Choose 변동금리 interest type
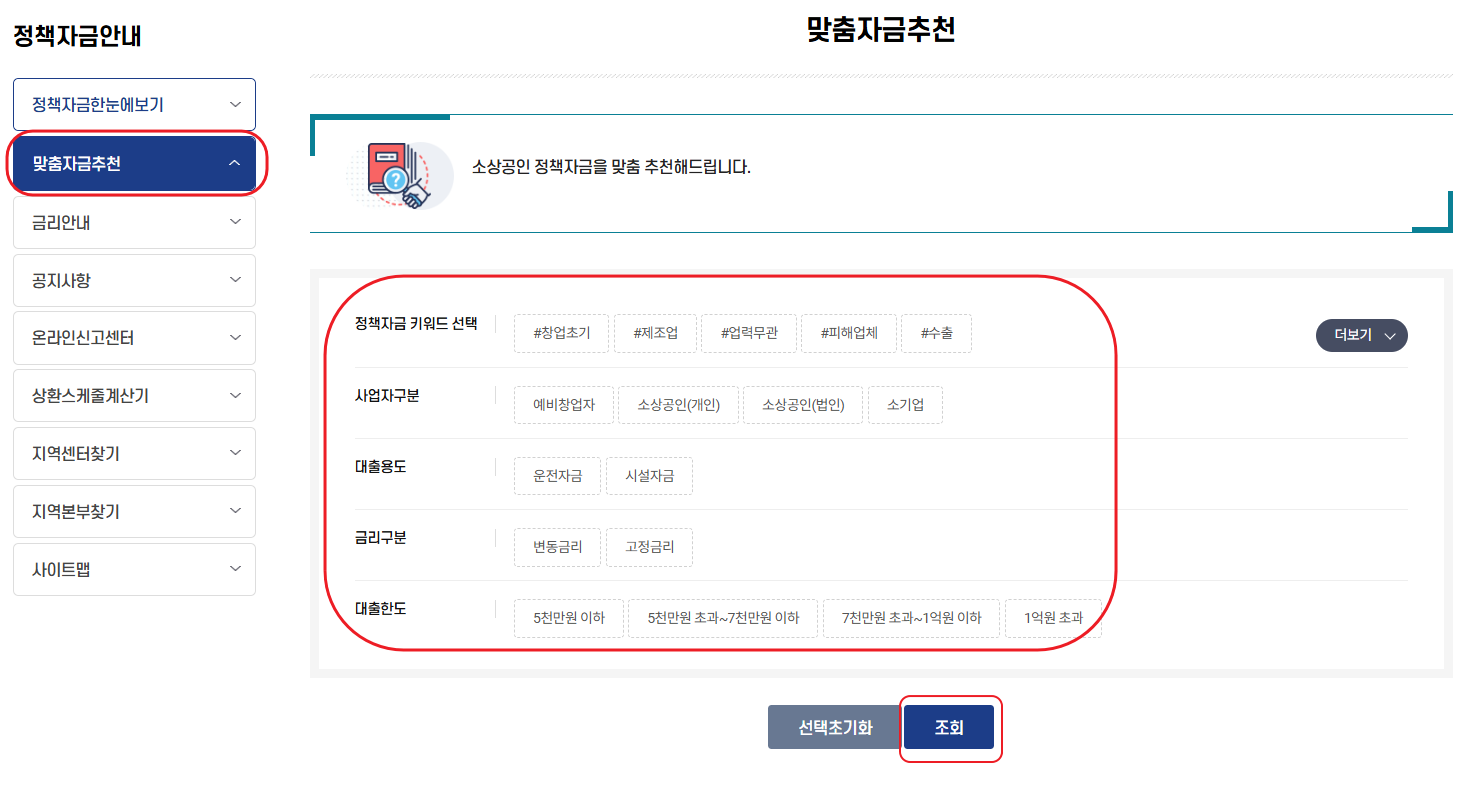 coord(558,547)
